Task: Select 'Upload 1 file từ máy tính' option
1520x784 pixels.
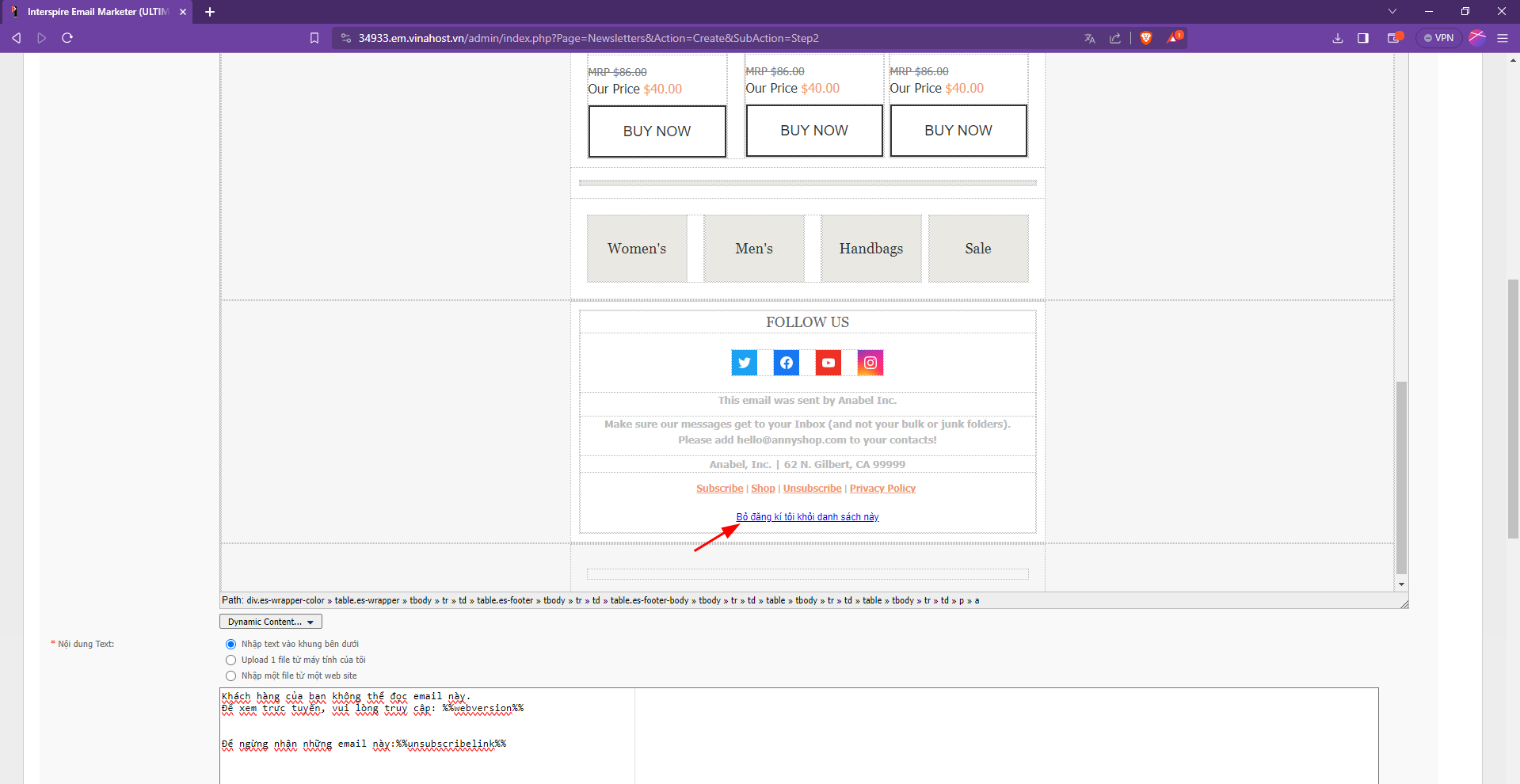Action: click(231, 660)
